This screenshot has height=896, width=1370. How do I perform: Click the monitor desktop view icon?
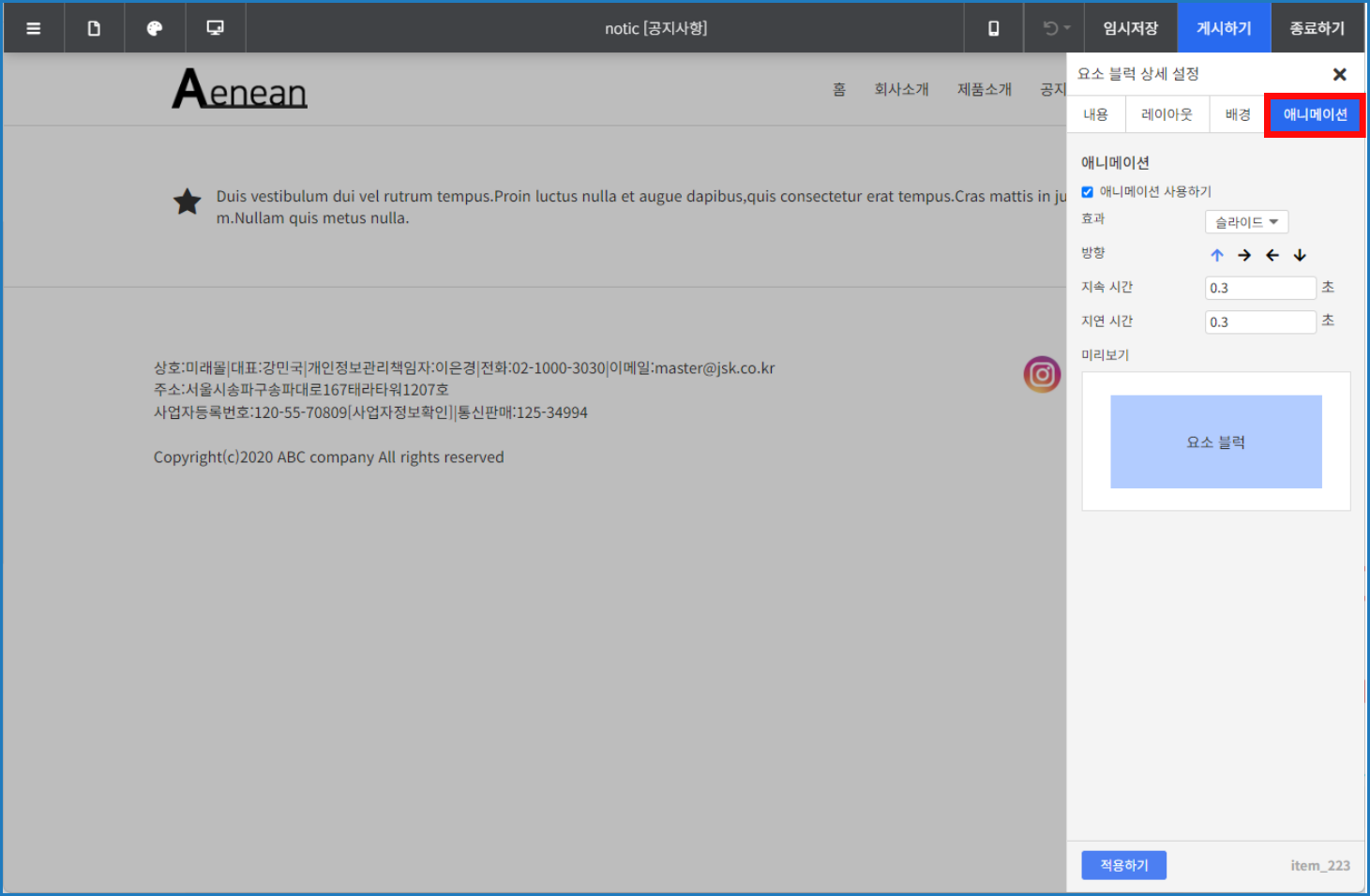215,27
